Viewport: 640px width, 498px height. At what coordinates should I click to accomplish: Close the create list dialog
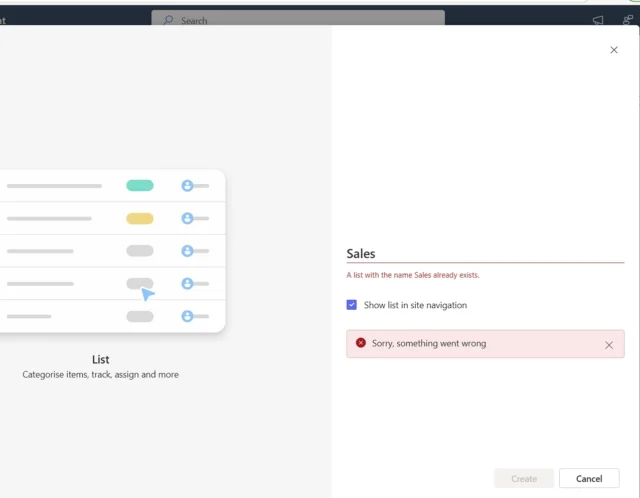613,50
